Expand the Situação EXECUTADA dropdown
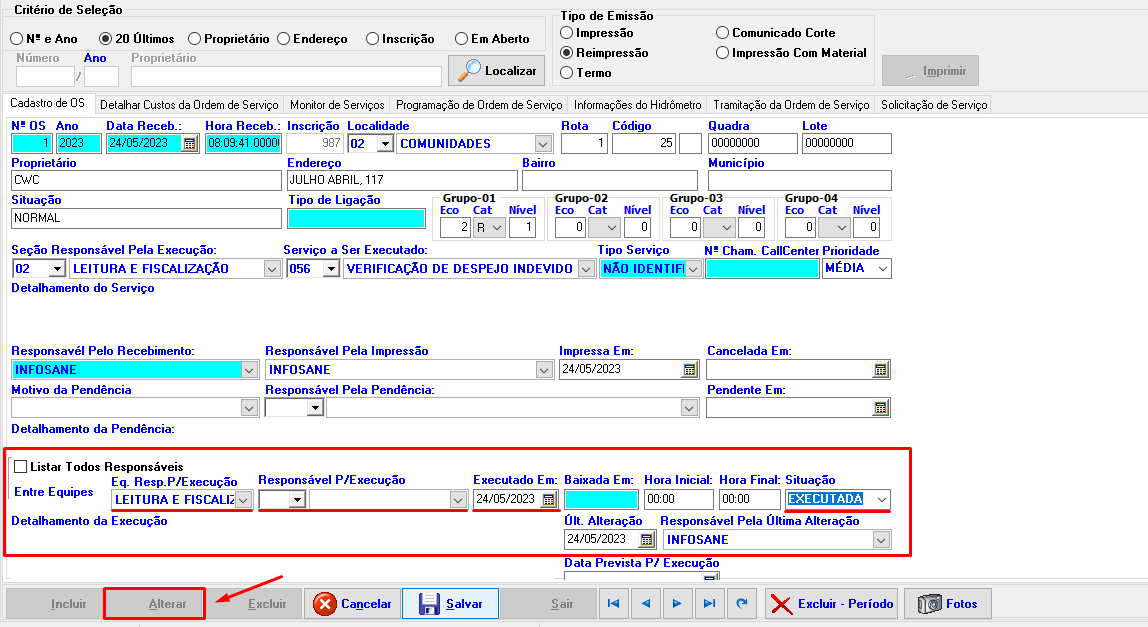 pyautogui.click(x=881, y=499)
